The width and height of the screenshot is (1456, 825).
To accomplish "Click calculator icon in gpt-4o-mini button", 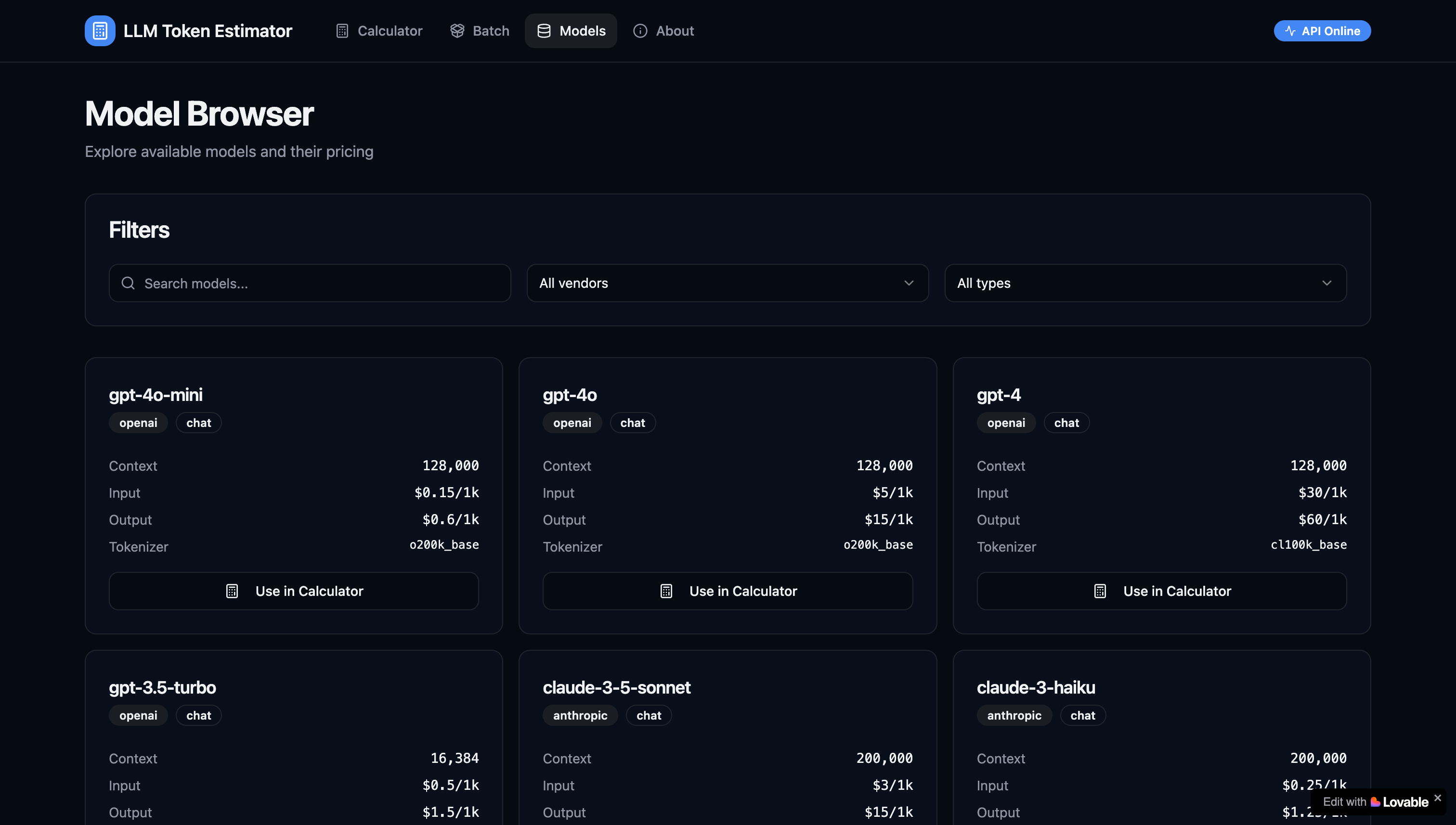I will point(232,591).
